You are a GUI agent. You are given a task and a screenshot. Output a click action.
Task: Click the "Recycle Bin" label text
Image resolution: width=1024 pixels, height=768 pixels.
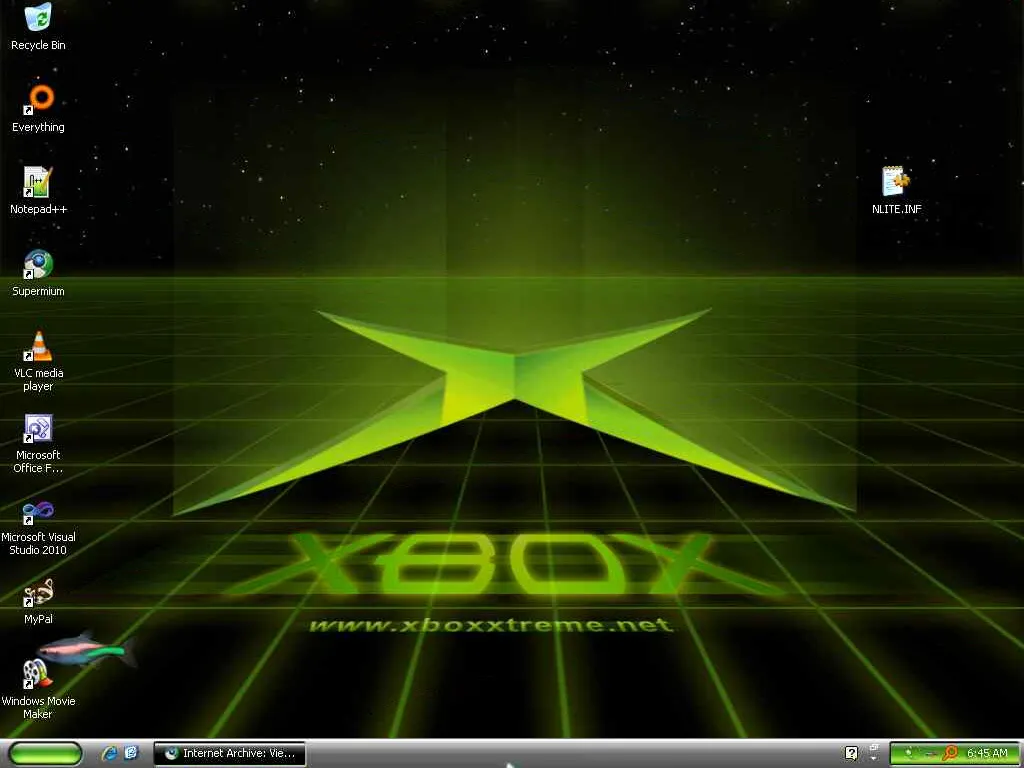[38, 45]
